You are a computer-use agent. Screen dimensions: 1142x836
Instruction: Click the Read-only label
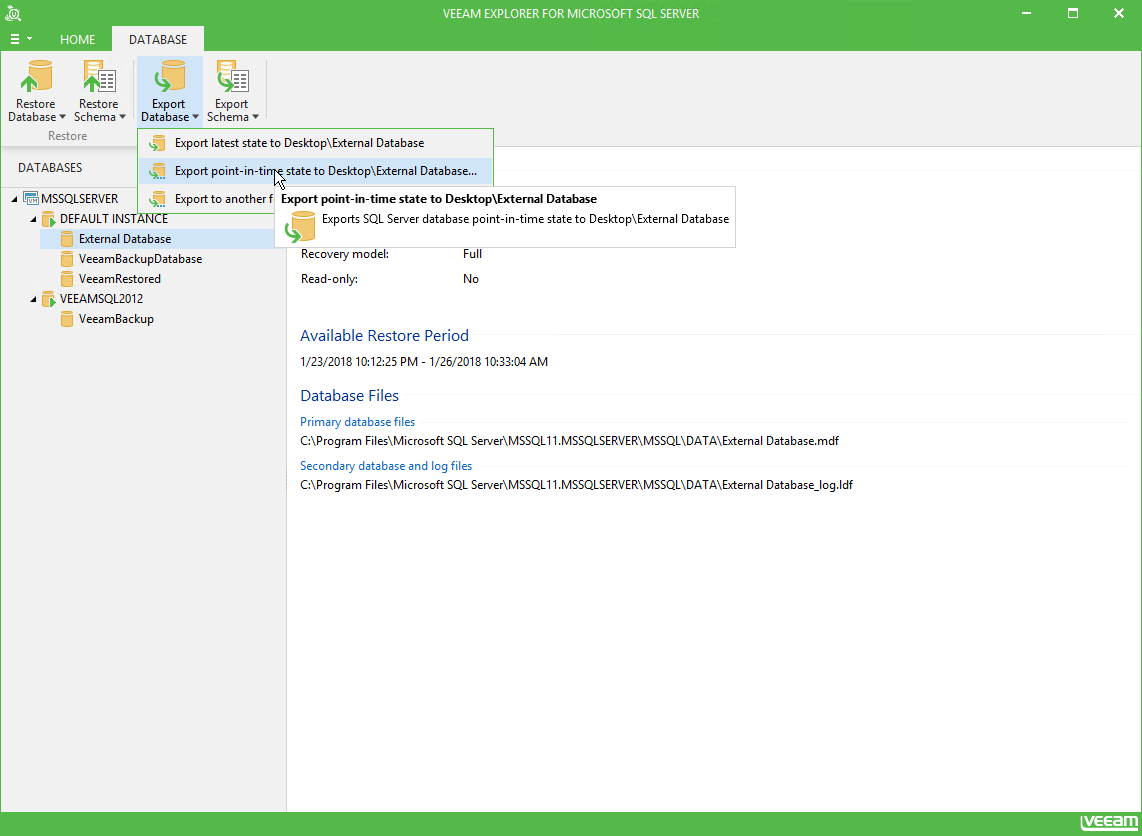point(329,279)
